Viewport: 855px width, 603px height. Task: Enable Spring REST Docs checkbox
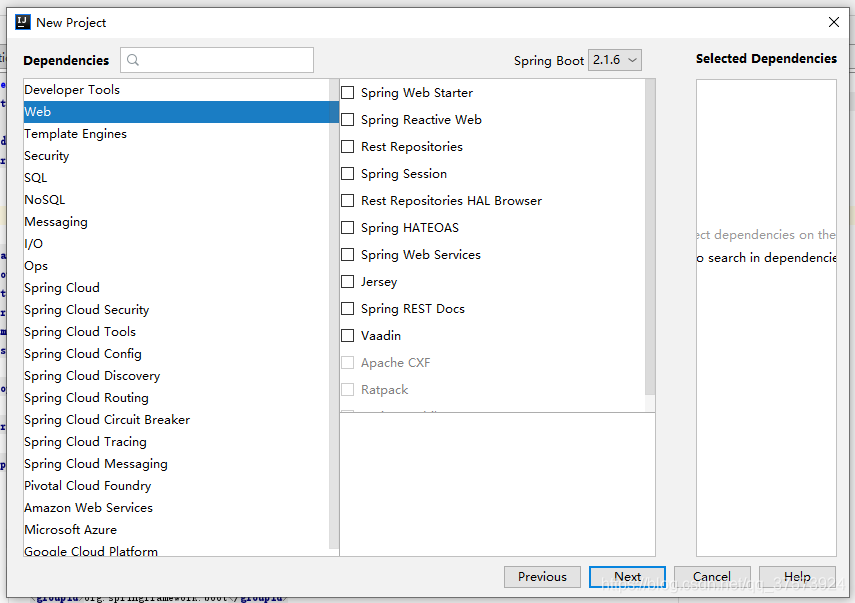pos(347,309)
